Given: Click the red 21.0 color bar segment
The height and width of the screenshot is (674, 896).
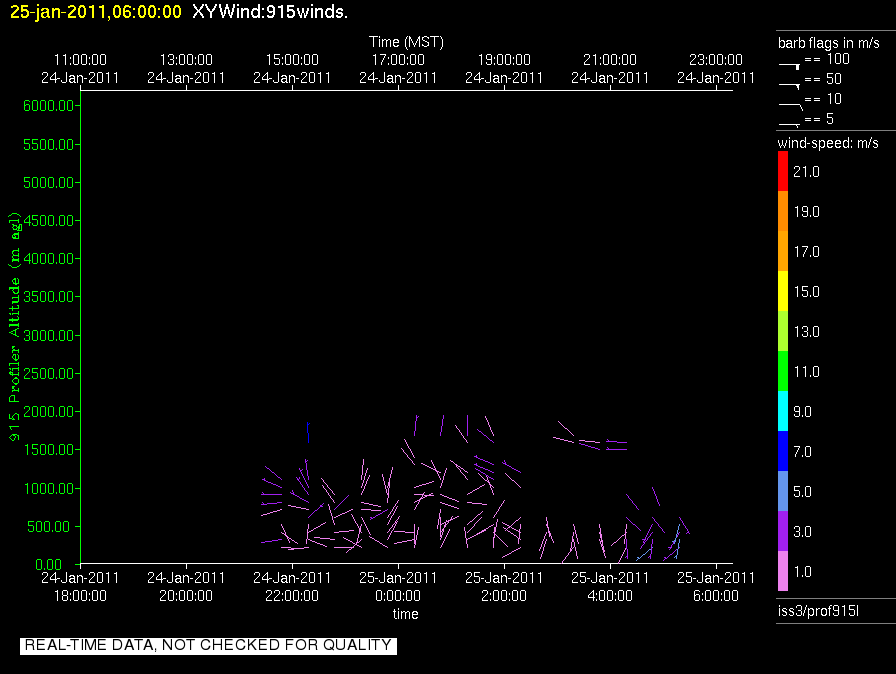Looking at the screenshot, I should click(783, 171).
